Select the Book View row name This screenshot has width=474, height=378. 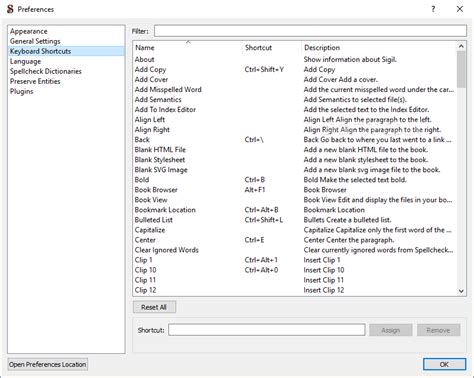151,200
